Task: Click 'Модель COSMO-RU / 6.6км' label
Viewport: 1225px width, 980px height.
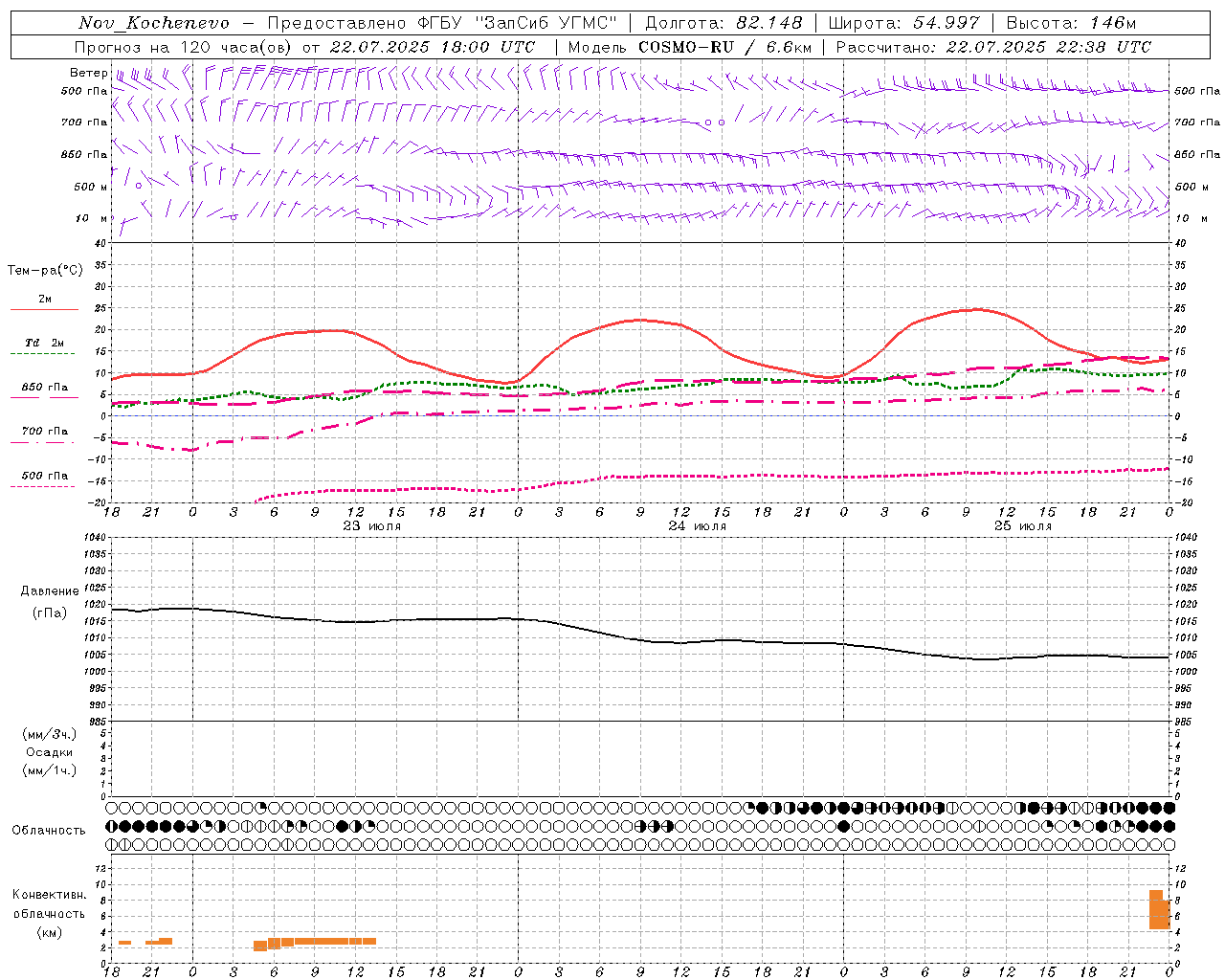Action: click(690, 47)
